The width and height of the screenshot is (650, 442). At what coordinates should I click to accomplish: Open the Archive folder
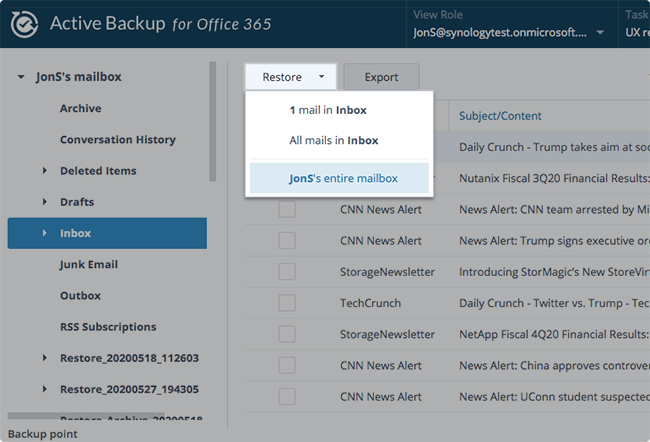(80, 109)
